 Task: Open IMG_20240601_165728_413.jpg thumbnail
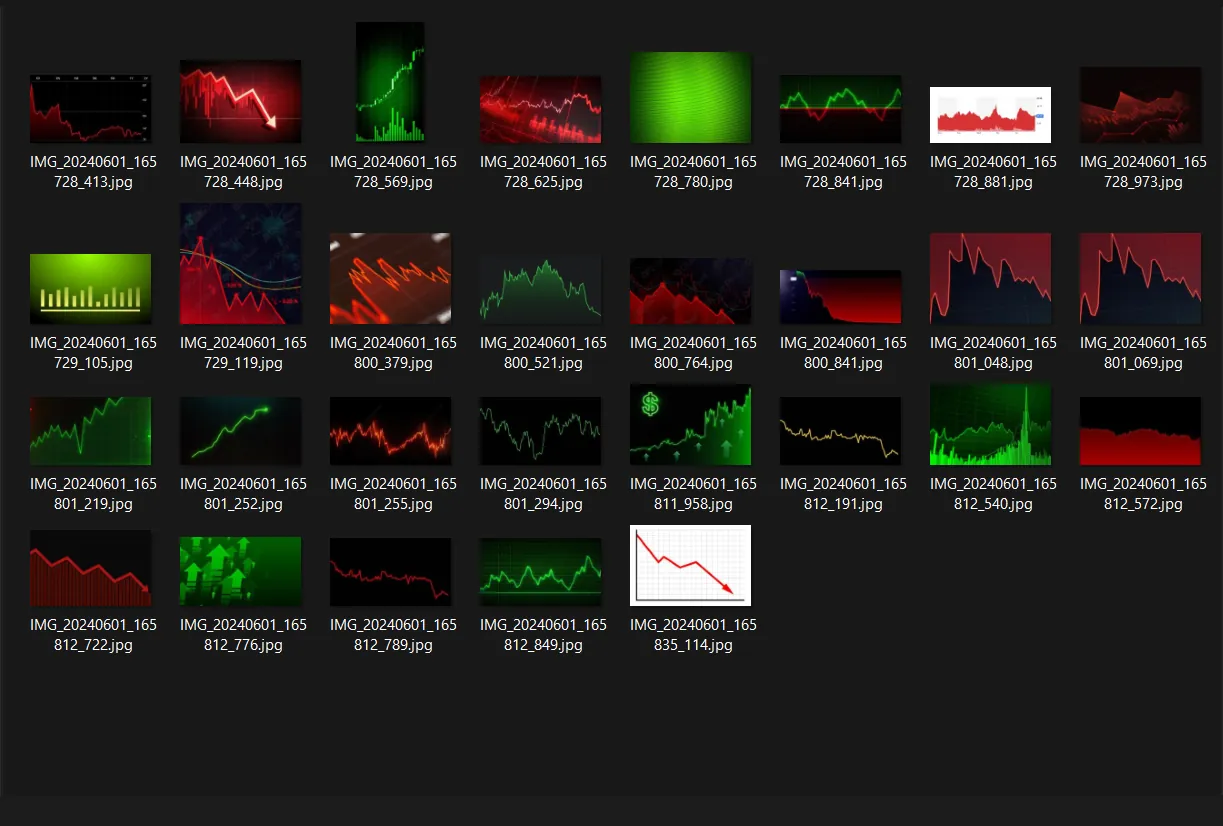[x=90, y=107]
